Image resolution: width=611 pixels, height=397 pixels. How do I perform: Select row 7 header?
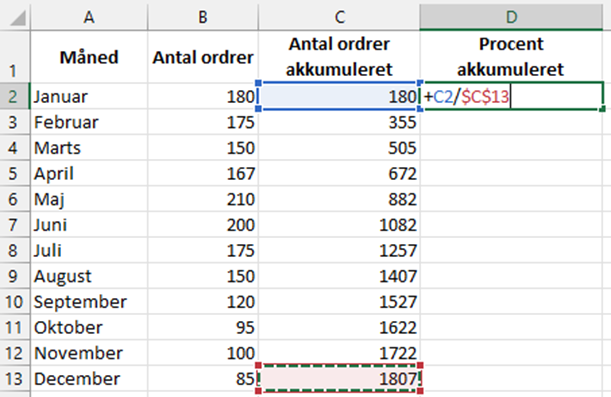pyautogui.click(x=15, y=225)
